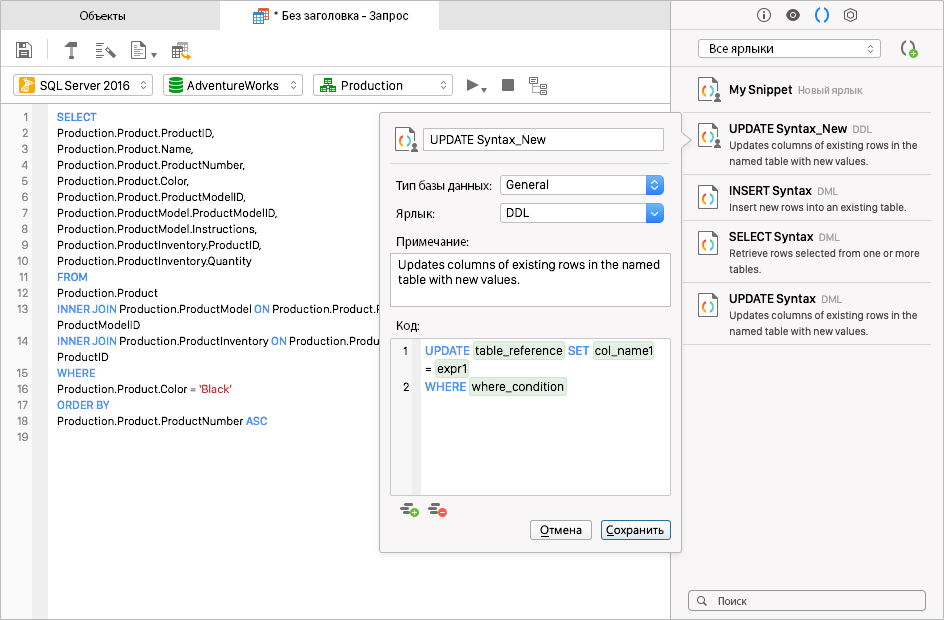Open the Production schema dropdown
Viewport: 944px width, 620px height.
383,85
